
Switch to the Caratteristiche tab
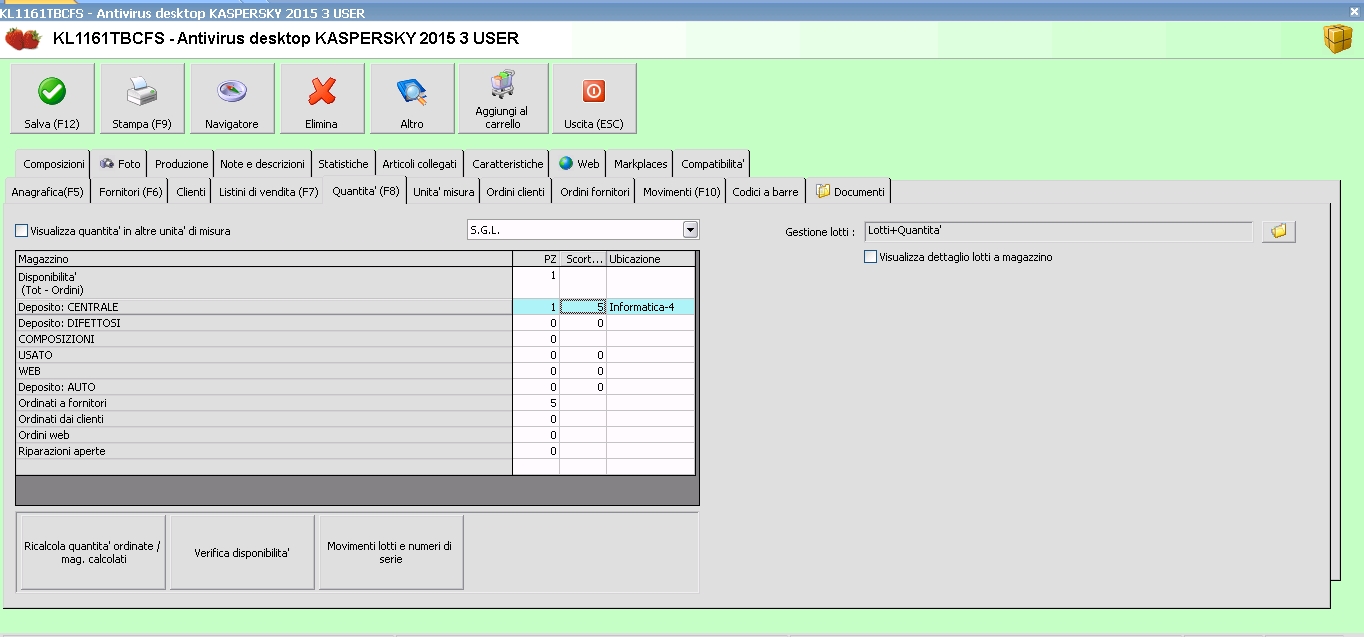pos(508,164)
